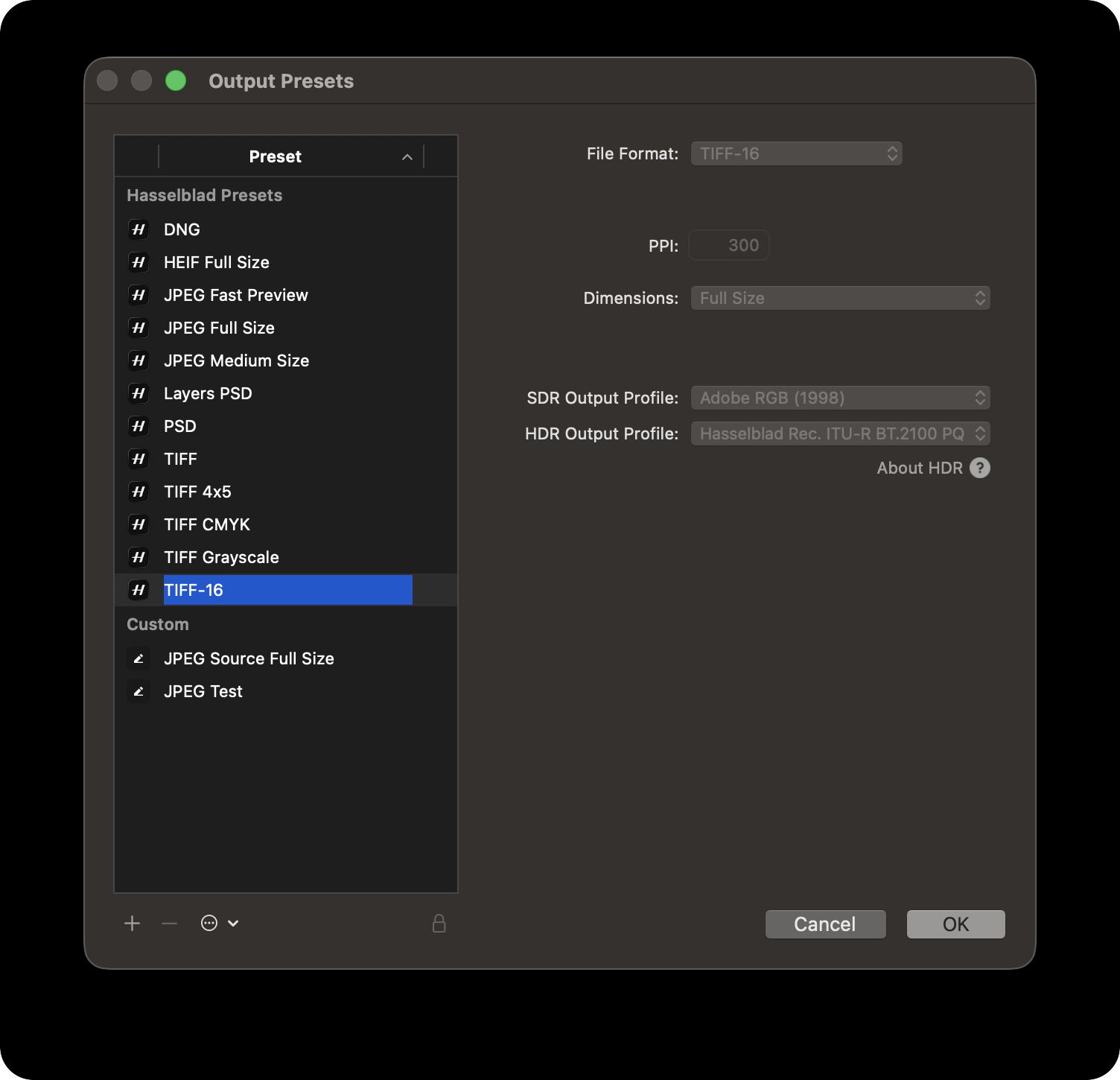The height and width of the screenshot is (1080, 1120).
Task: Click the pencil icon beside JPEG Test
Action: [139, 691]
